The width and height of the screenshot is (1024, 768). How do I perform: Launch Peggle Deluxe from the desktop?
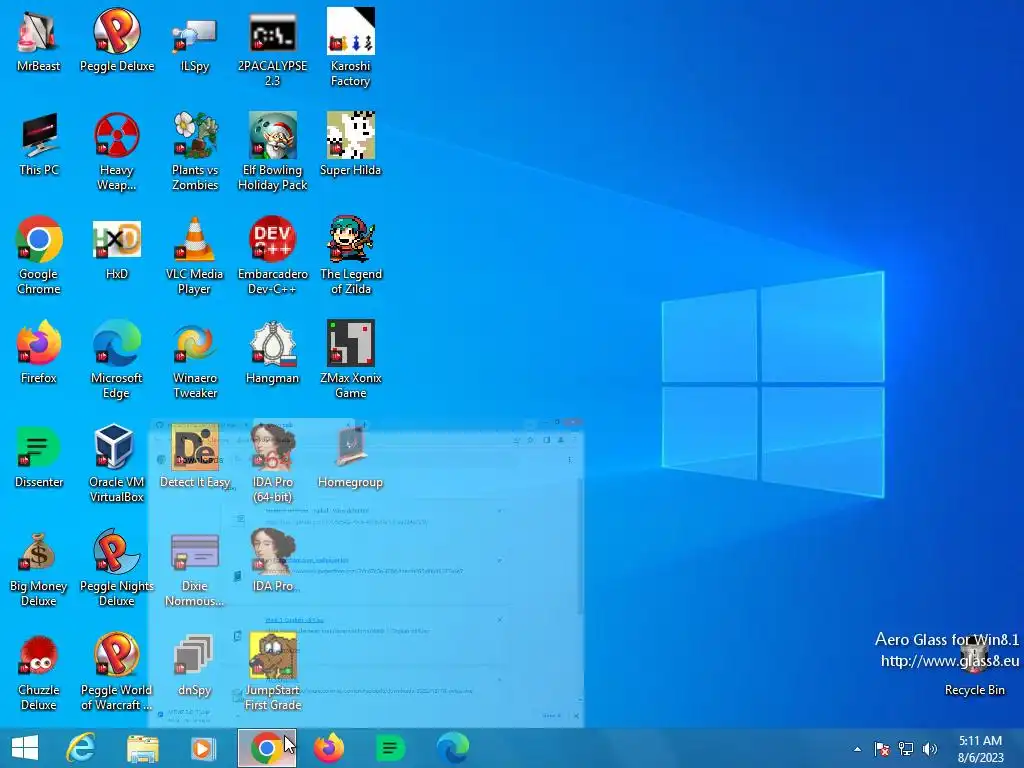[x=117, y=40]
